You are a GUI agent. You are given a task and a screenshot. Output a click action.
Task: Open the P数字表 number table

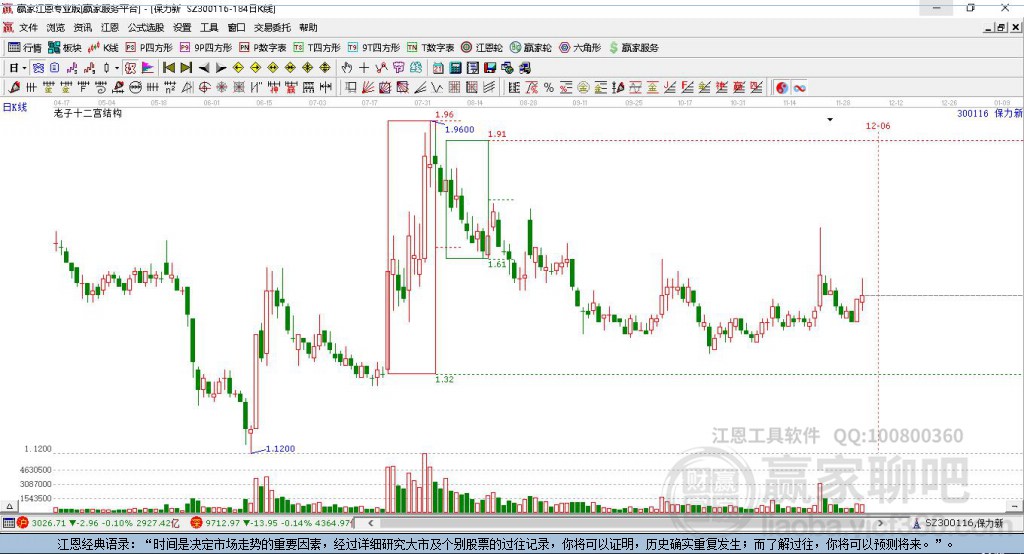coord(263,48)
